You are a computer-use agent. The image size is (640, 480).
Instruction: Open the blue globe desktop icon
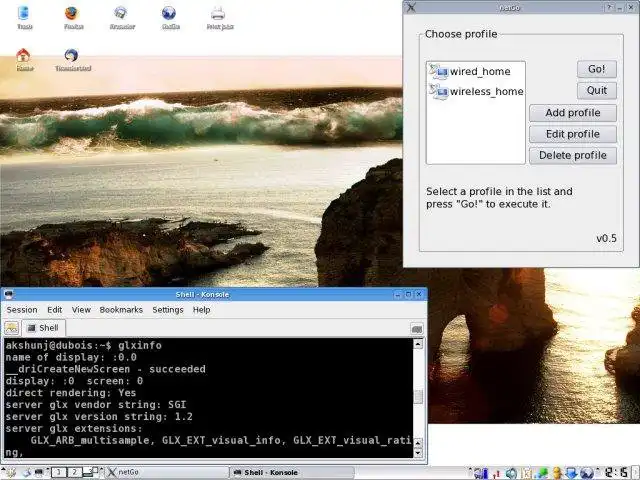[x=169, y=13]
